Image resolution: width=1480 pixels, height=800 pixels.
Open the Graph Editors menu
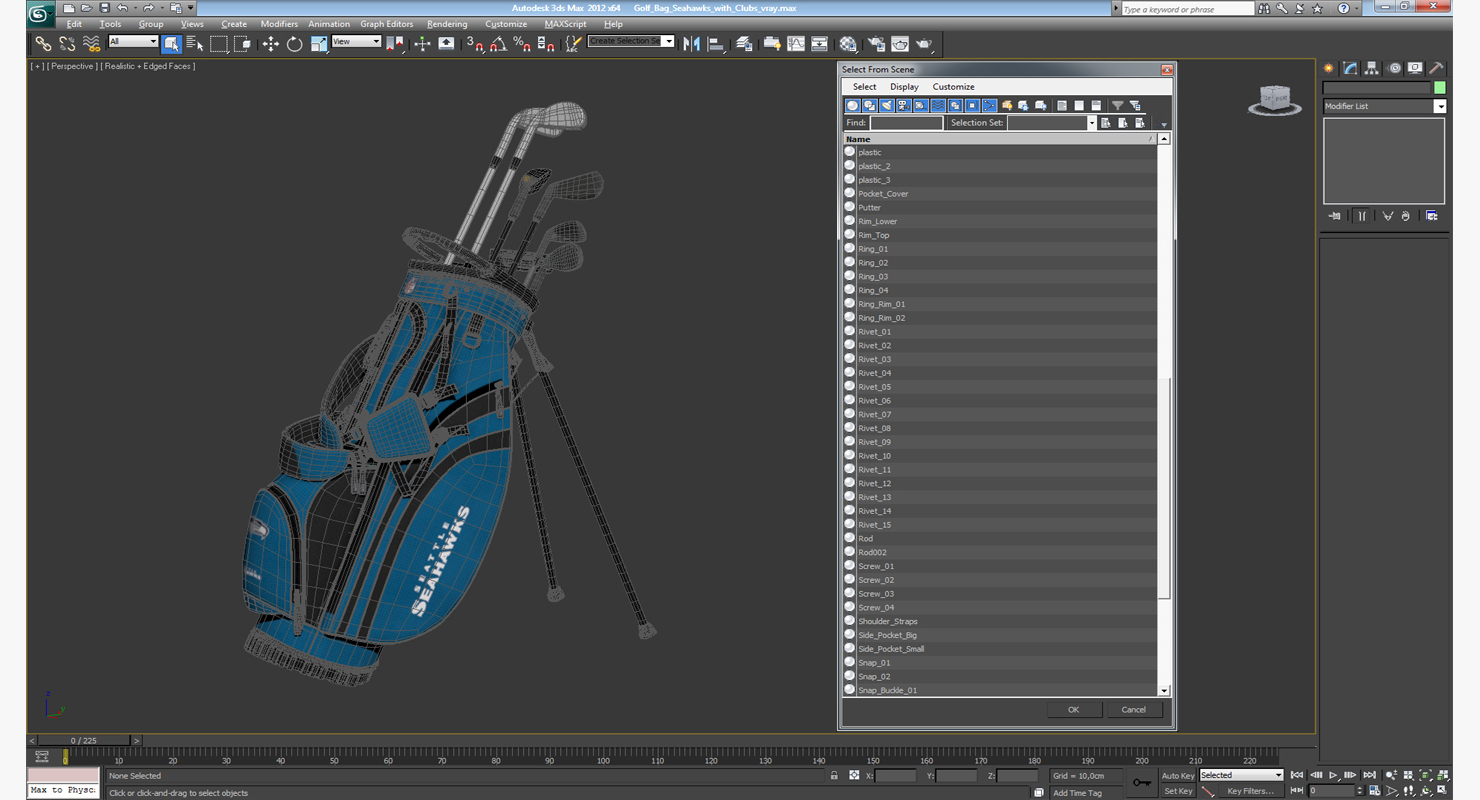click(x=387, y=24)
